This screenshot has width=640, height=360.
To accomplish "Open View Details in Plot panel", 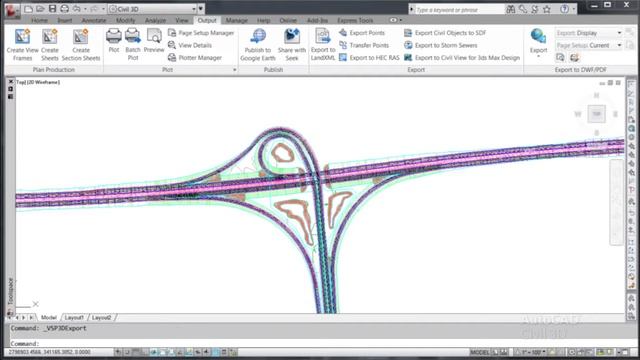I will click(190, 45).
